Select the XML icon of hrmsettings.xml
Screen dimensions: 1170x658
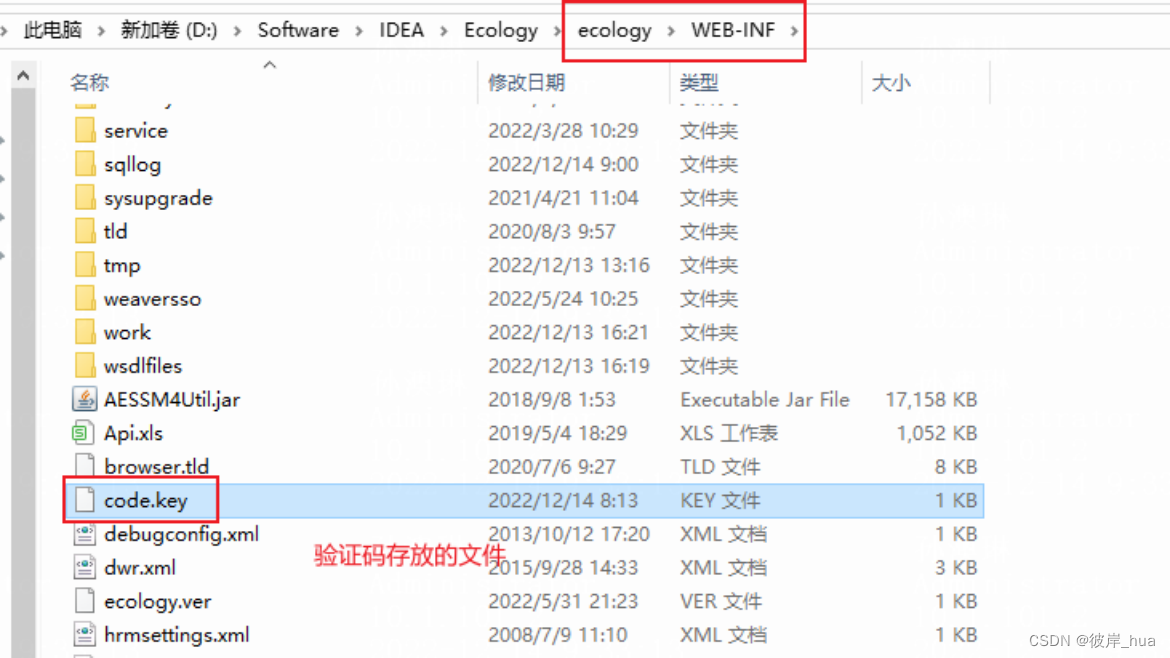[87, 634]
